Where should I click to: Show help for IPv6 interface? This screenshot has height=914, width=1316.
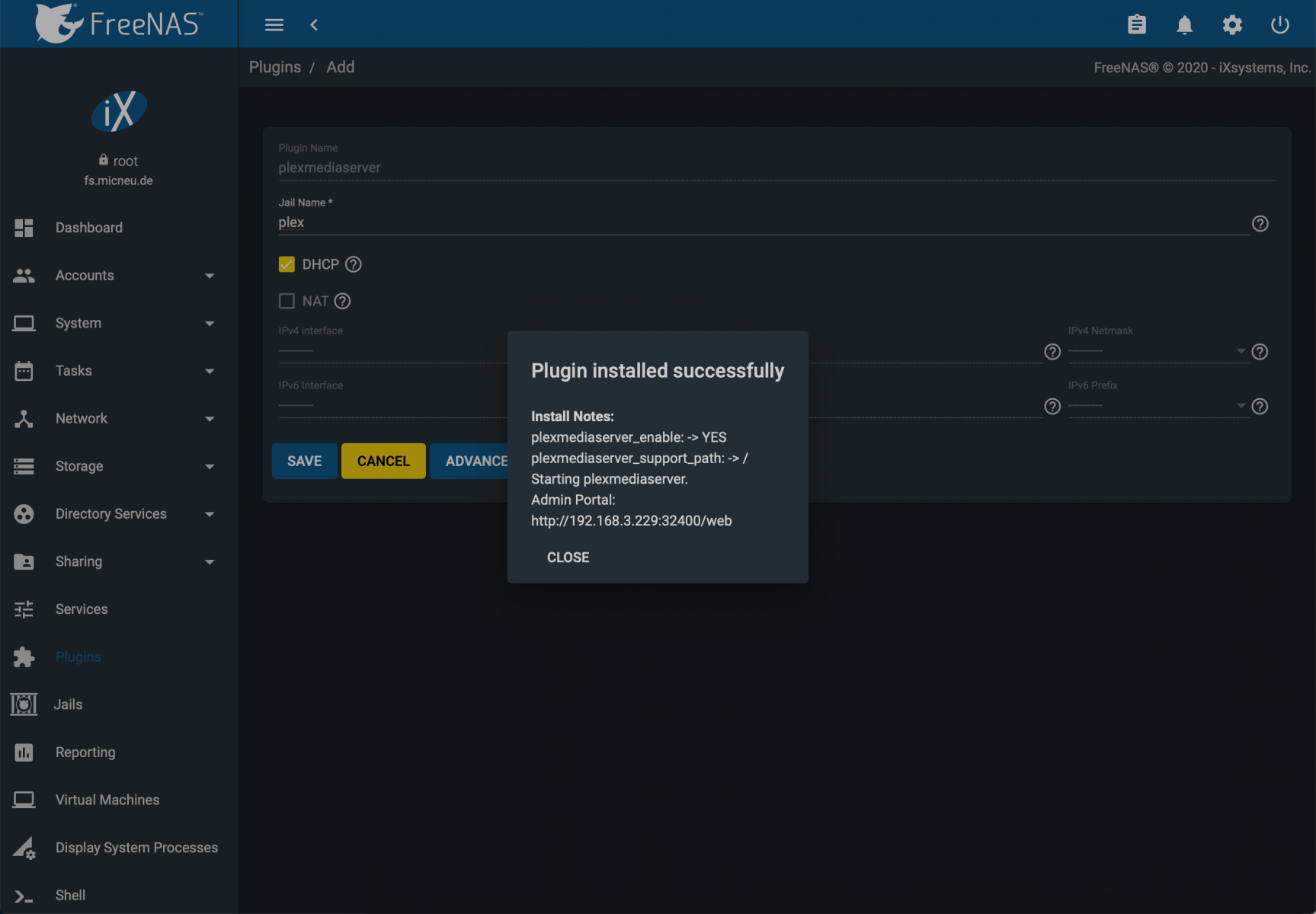coord(1052,406)
